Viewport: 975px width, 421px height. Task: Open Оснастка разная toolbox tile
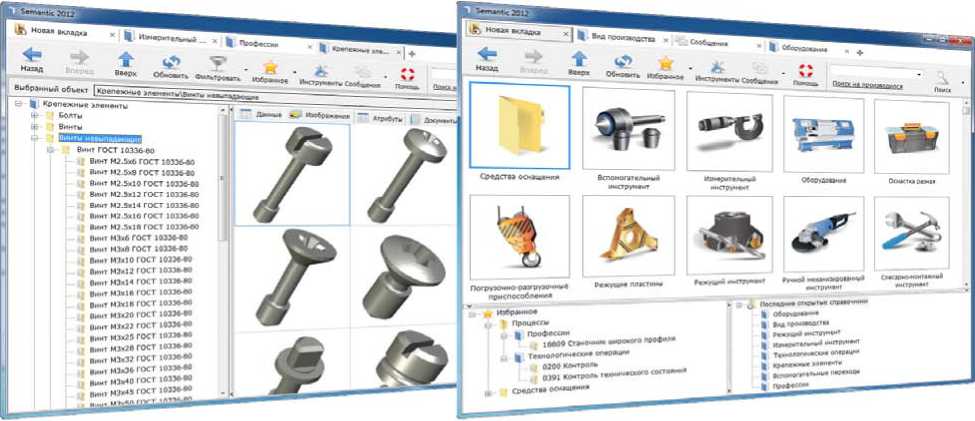click(912, 137)
